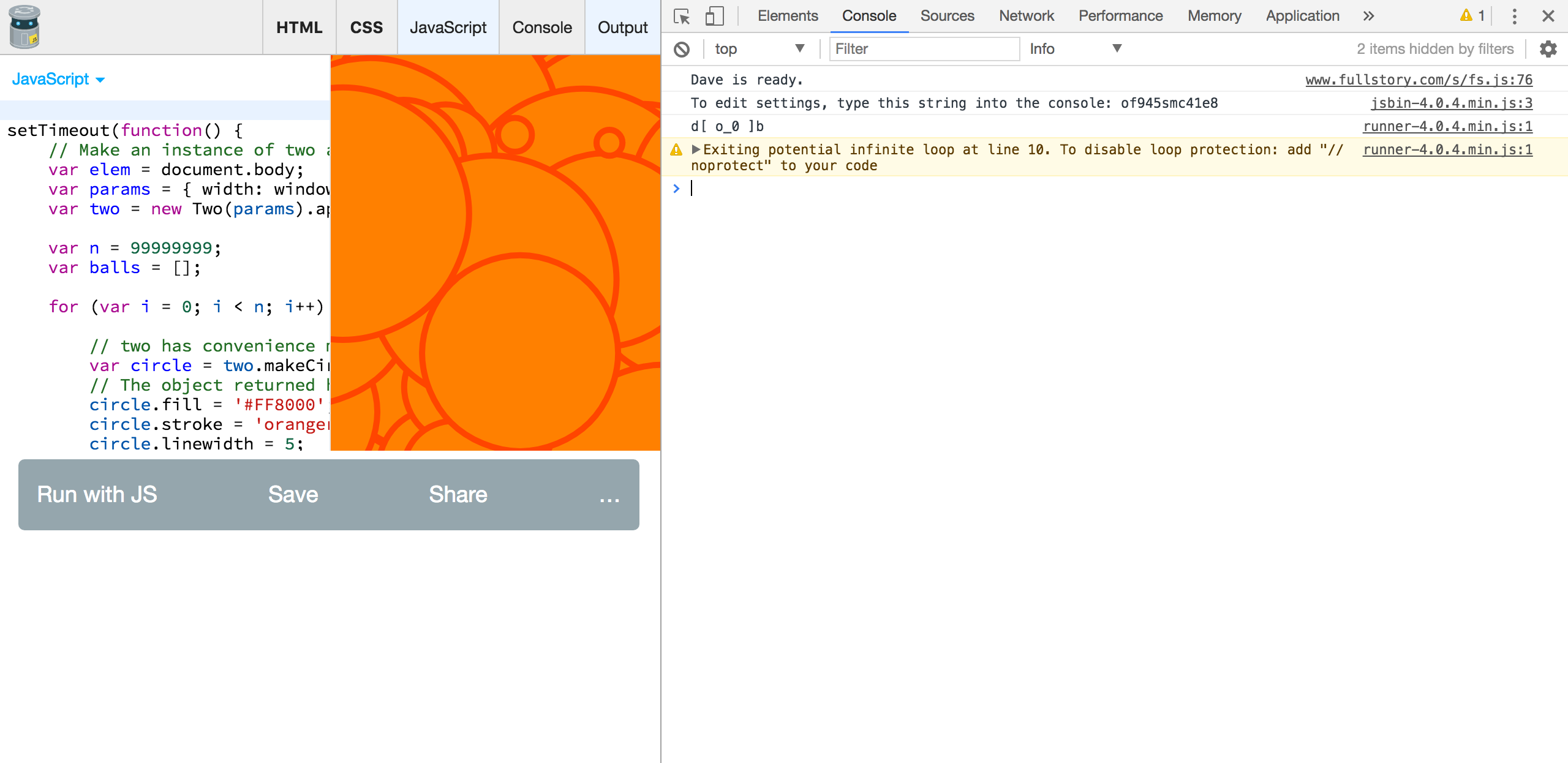Image resolution: width=1568 pixels, height=763 pixels.
Task: Click the 'var elem = document.body;' code line
Action: point(176,170)
